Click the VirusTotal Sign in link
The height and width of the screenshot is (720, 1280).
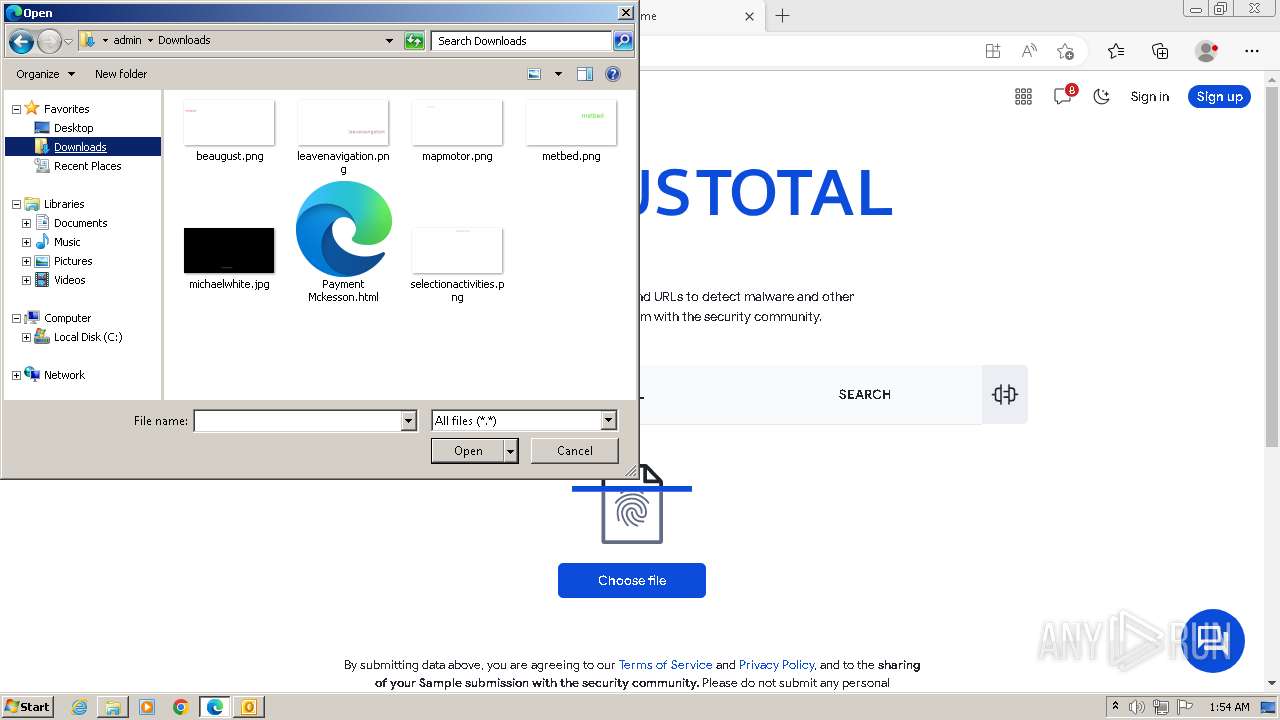pos(1150,97)
